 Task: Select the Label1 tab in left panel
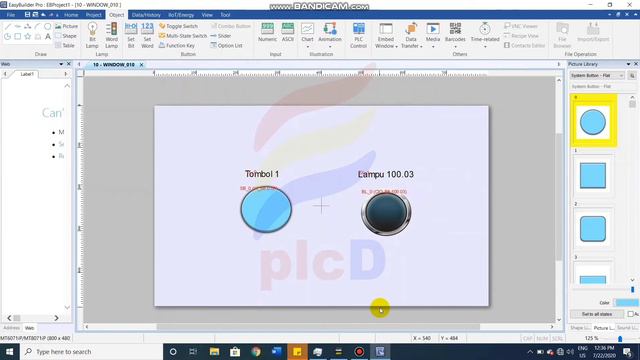[x=27, y=74]
